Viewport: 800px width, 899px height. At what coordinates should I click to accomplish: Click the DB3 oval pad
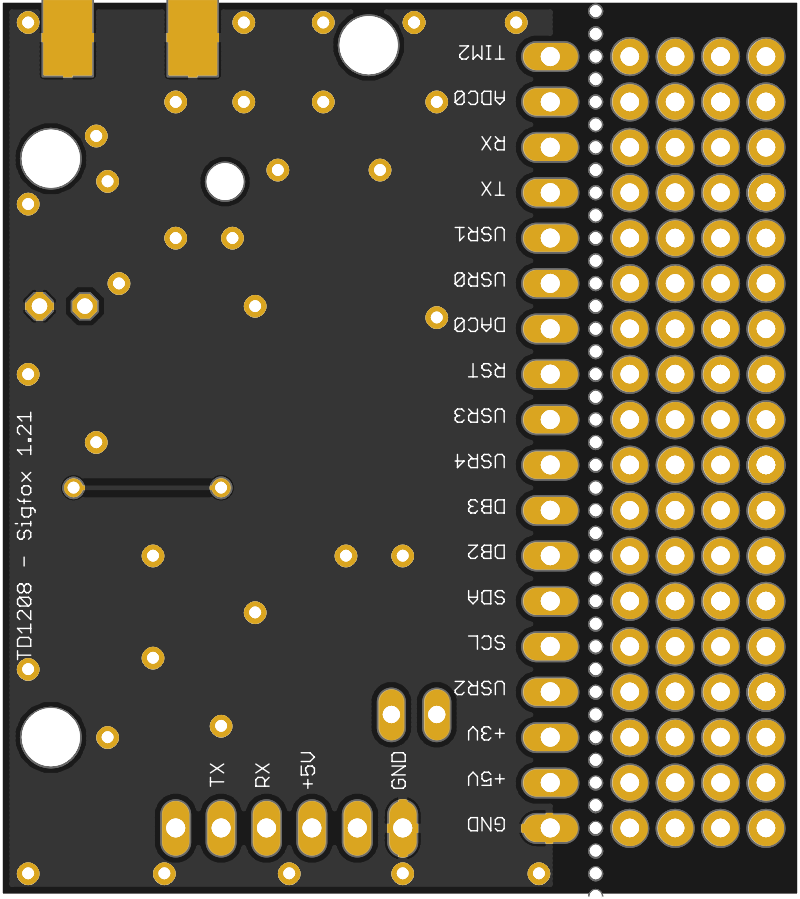(x=549, y=510)
